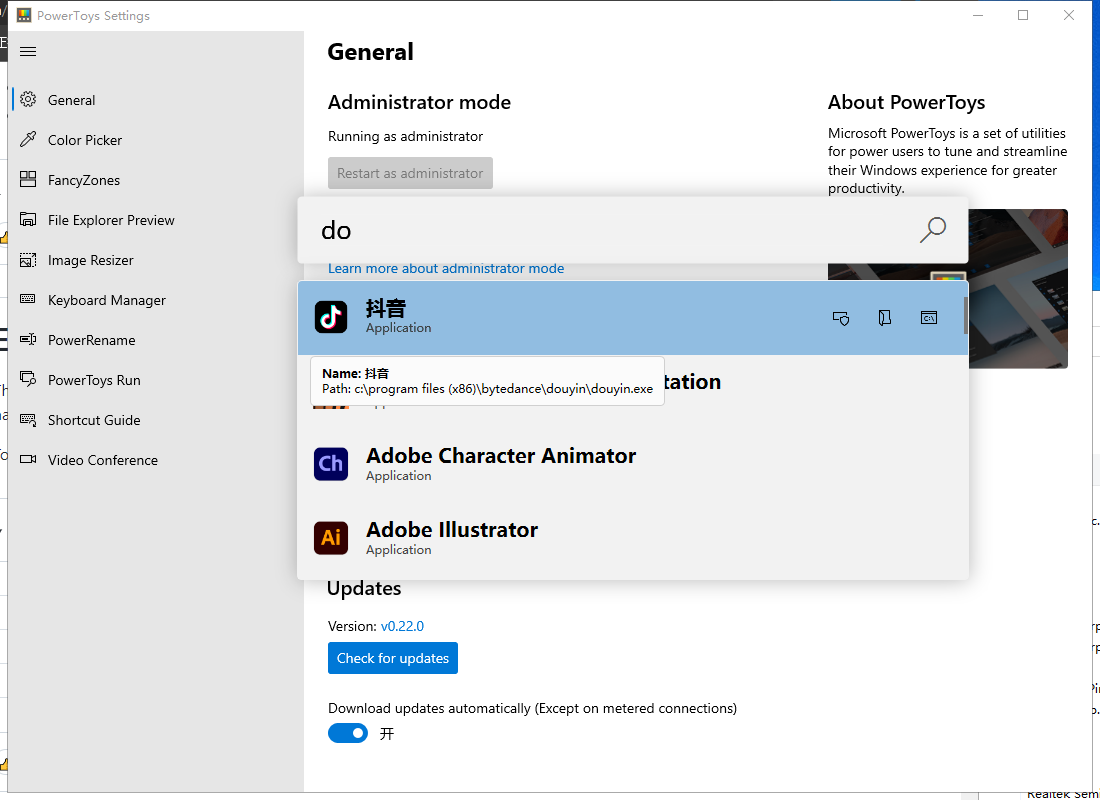Click the PowerToys Run results scrollbar
Viewport: 1100px width, 800px height.
coord(965,316)
